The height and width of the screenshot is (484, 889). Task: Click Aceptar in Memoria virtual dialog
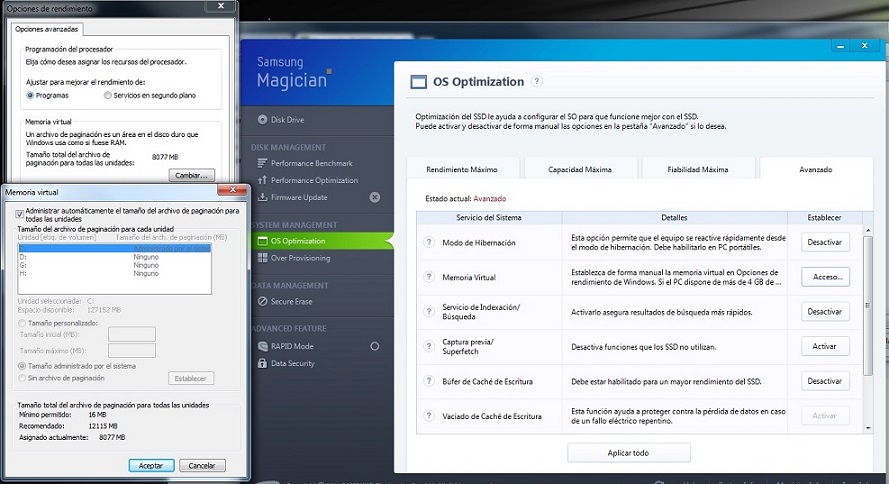(x=151, y=465)
